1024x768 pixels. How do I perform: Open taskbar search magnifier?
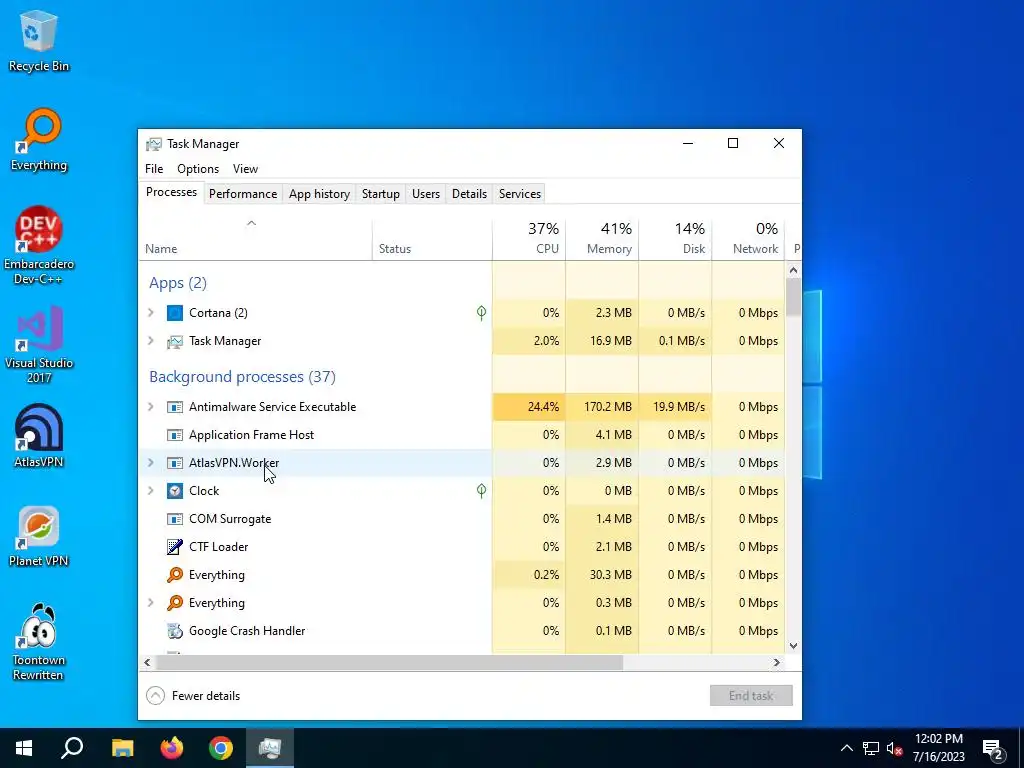(72, 748)
